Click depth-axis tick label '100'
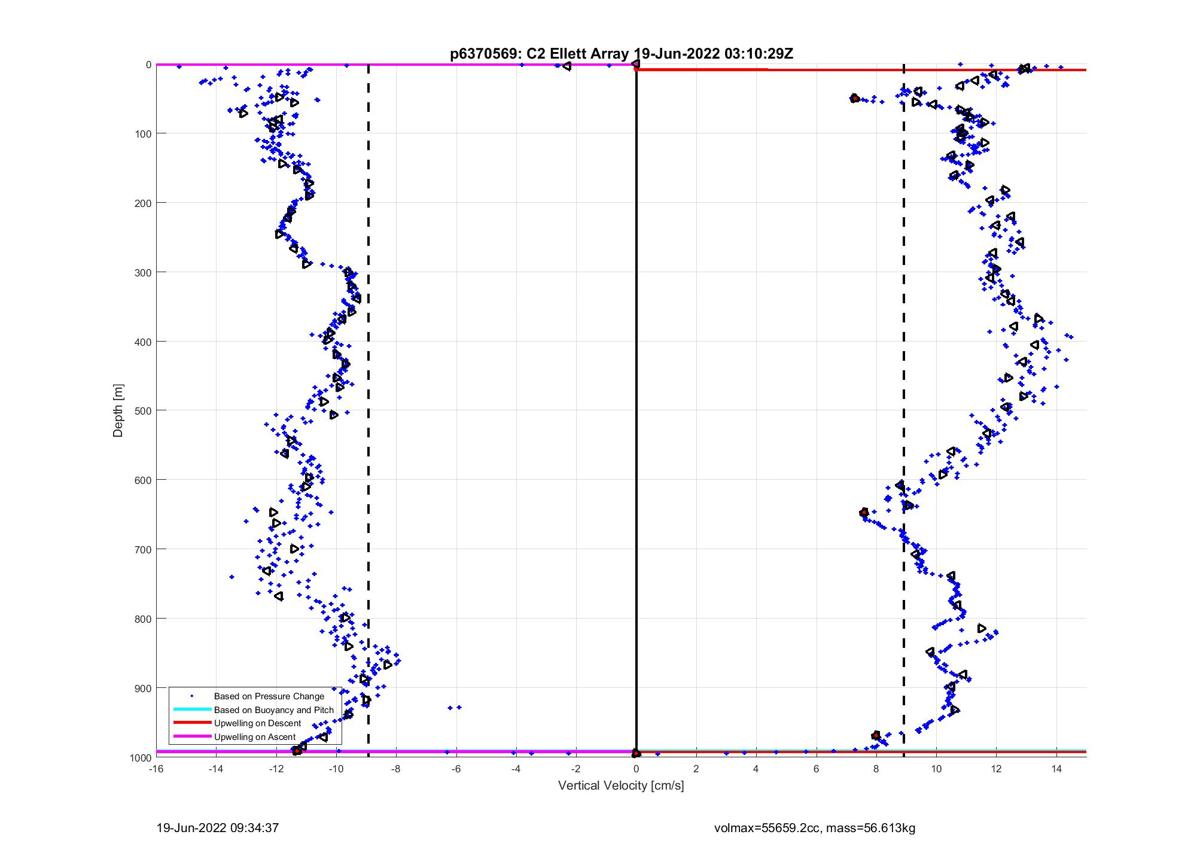This screenshot has width=1200, height=851. (142, 134)
